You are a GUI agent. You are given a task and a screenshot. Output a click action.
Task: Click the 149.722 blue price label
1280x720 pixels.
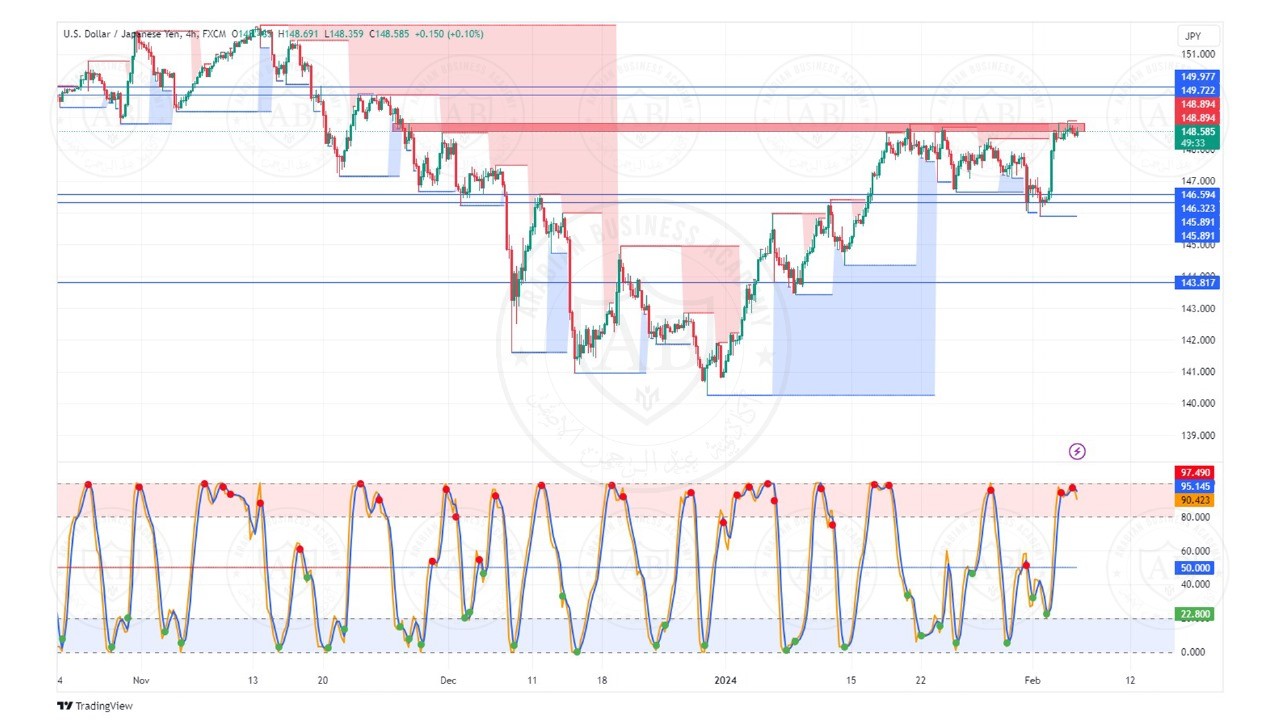point(1197,90)
